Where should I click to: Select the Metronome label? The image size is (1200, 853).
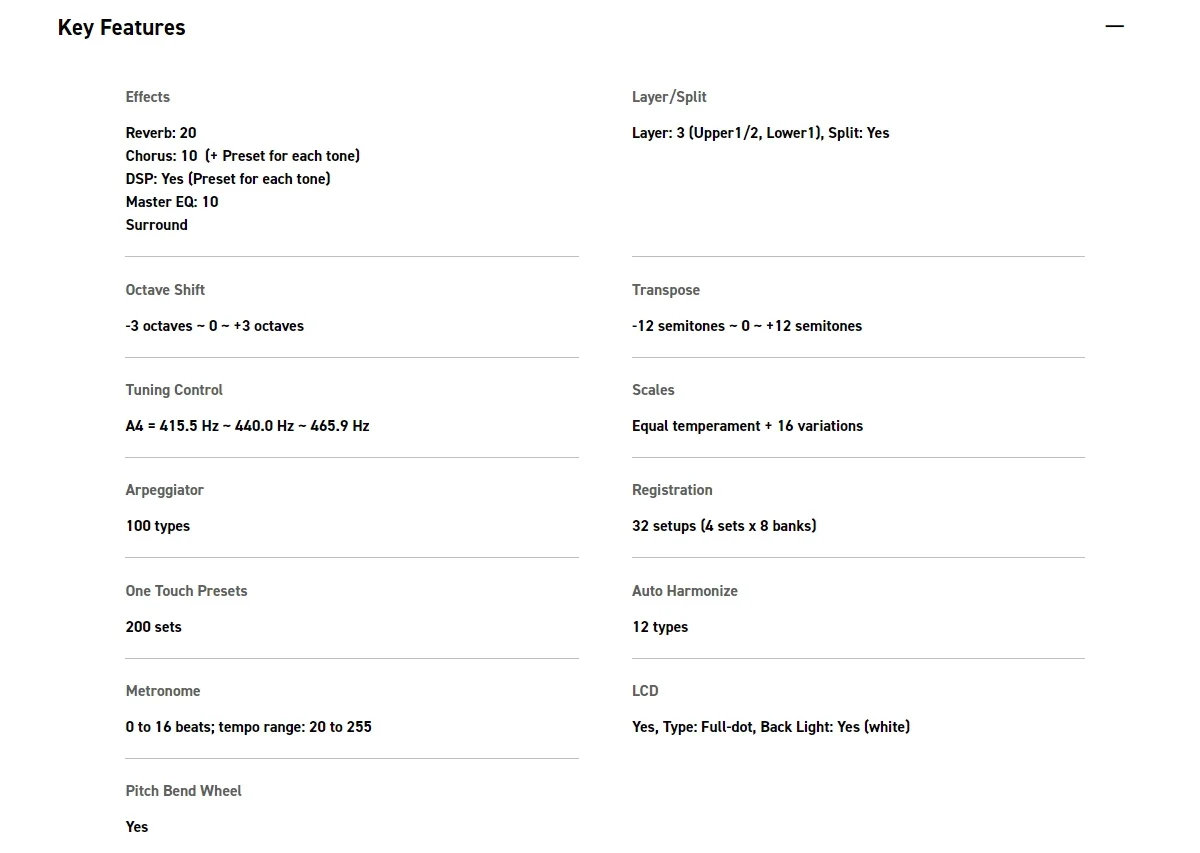[163, 691]
